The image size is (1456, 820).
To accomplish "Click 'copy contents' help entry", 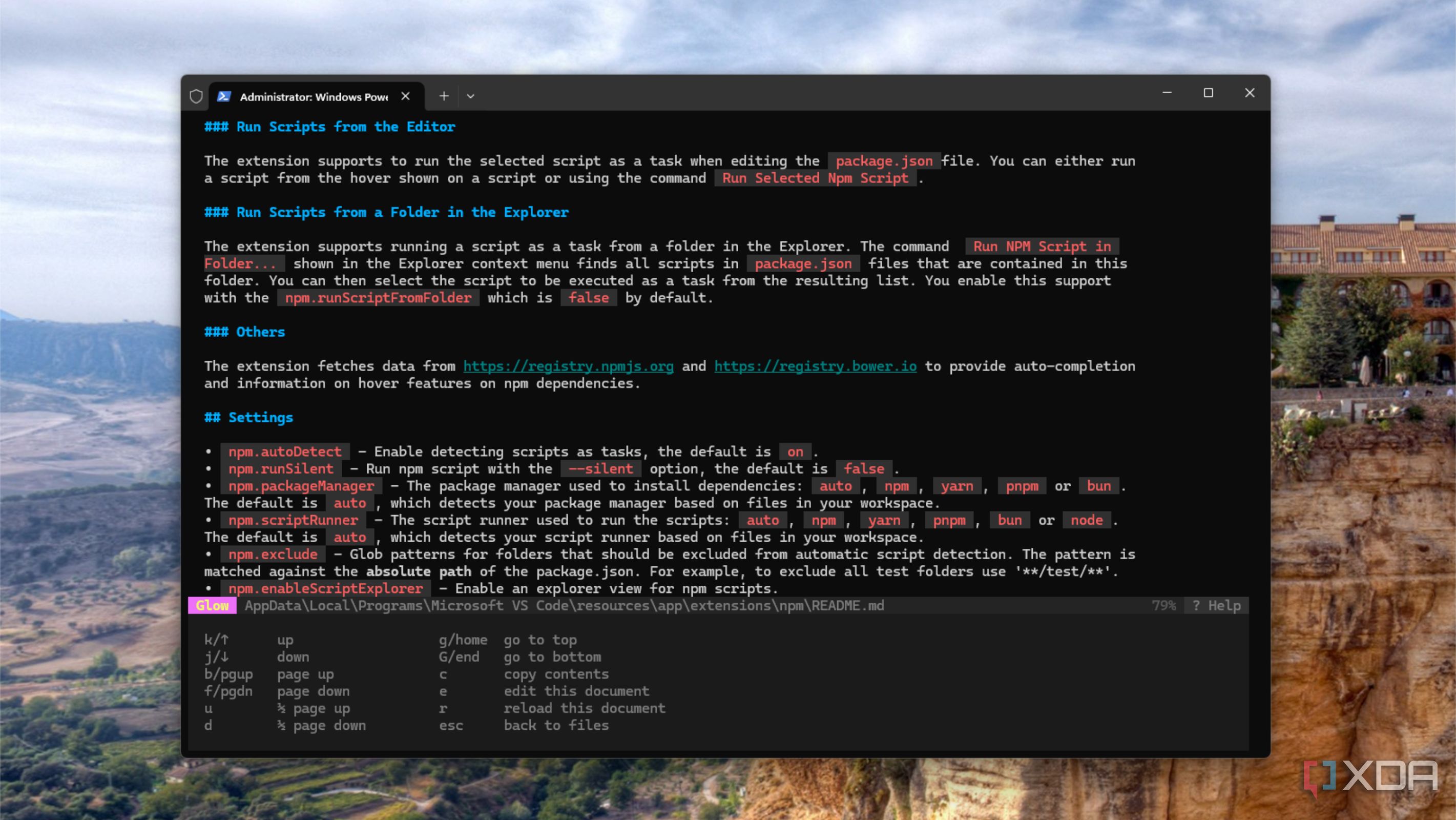I will 556,674.
